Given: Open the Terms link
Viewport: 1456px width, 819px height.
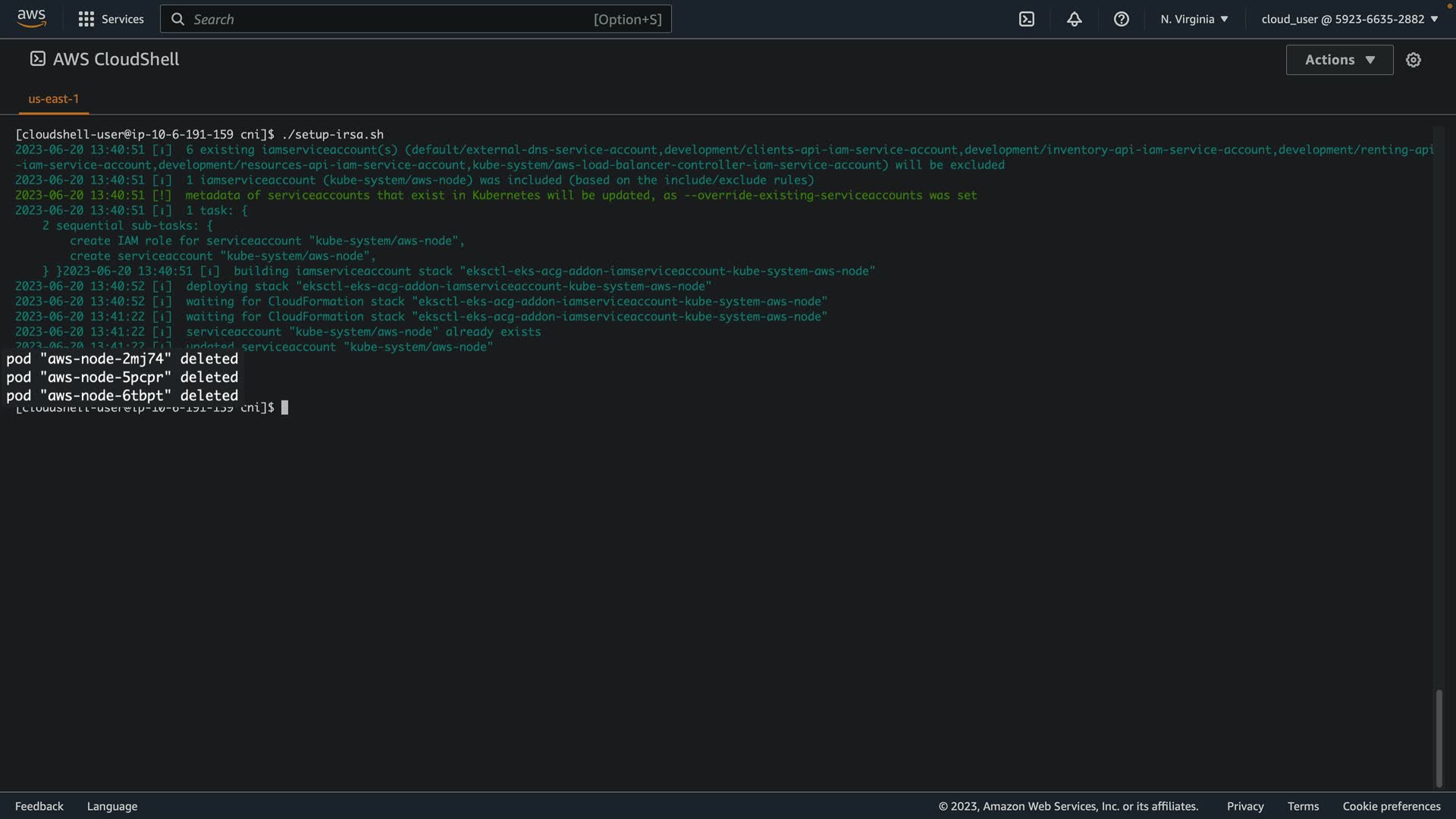Looking at the screenshot, I should [1303, 806].
